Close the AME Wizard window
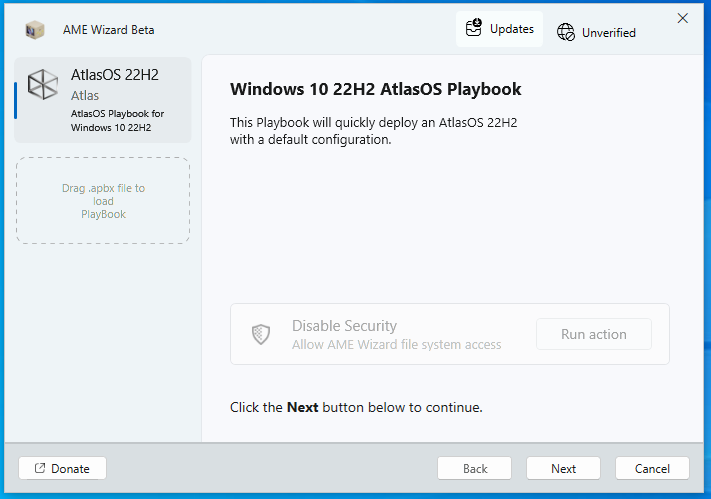Viewport: 711px width, 499px height. [683, 18]
